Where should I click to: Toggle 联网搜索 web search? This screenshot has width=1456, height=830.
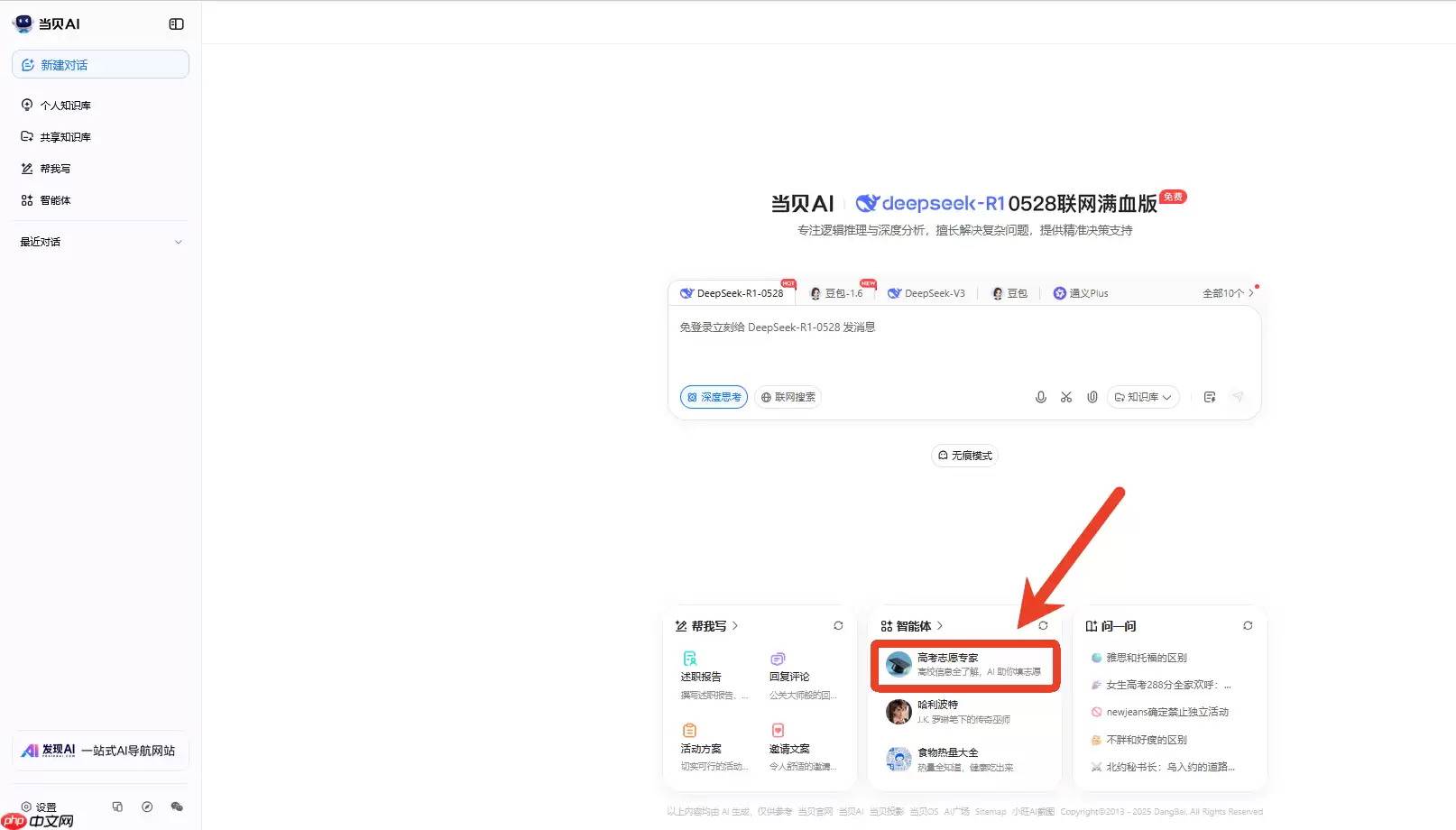tap(788, 397)
